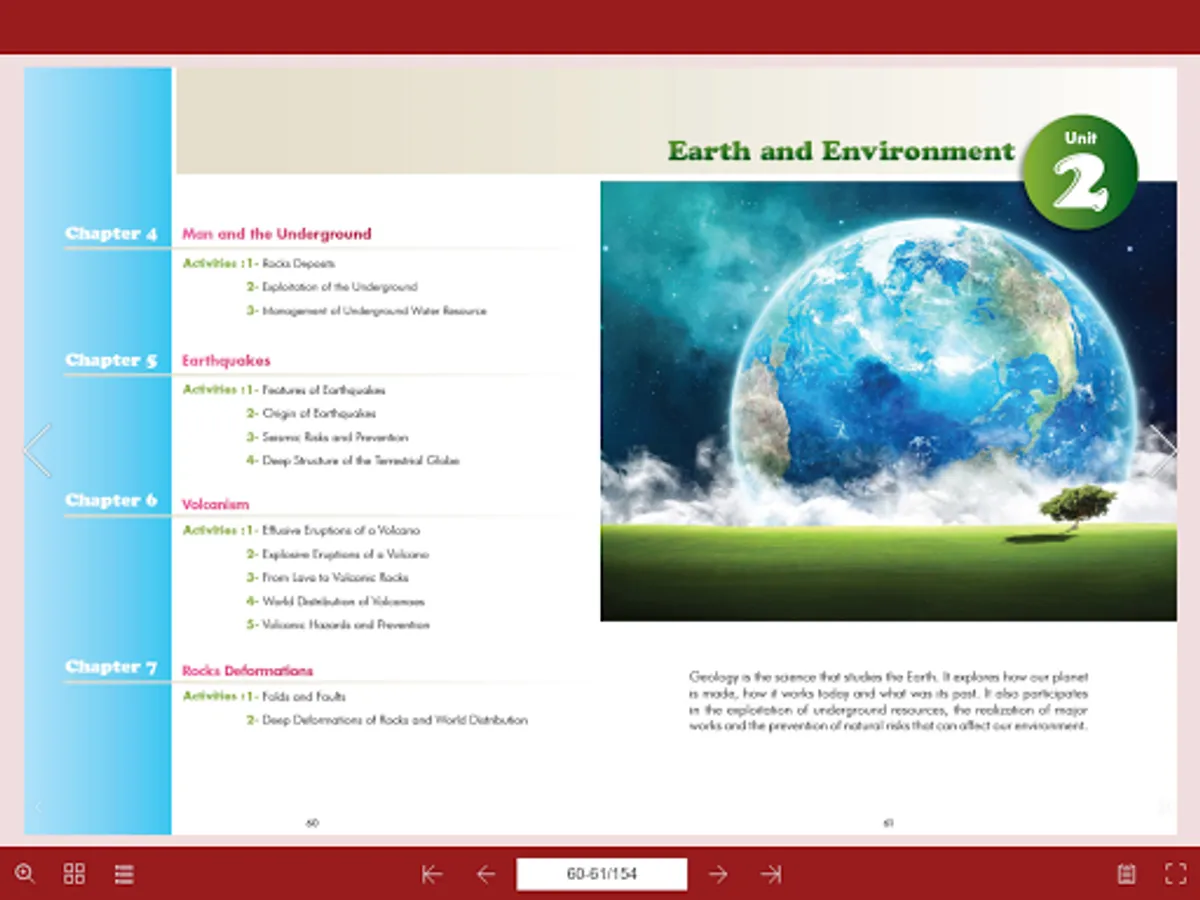The image size is (1200, 900).
Task: Select the Chapter 7 label
Action: click(111, 667)
